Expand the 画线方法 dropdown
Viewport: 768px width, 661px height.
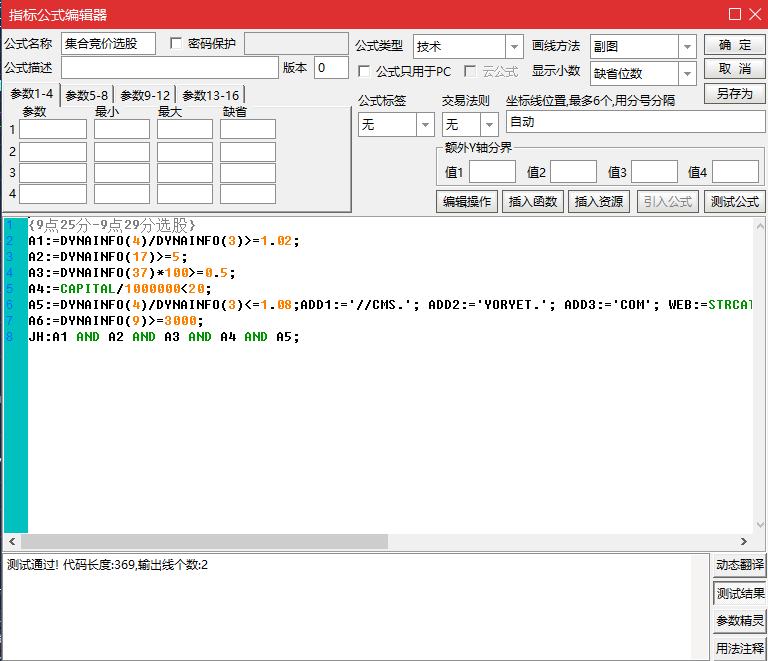point(687,47)
